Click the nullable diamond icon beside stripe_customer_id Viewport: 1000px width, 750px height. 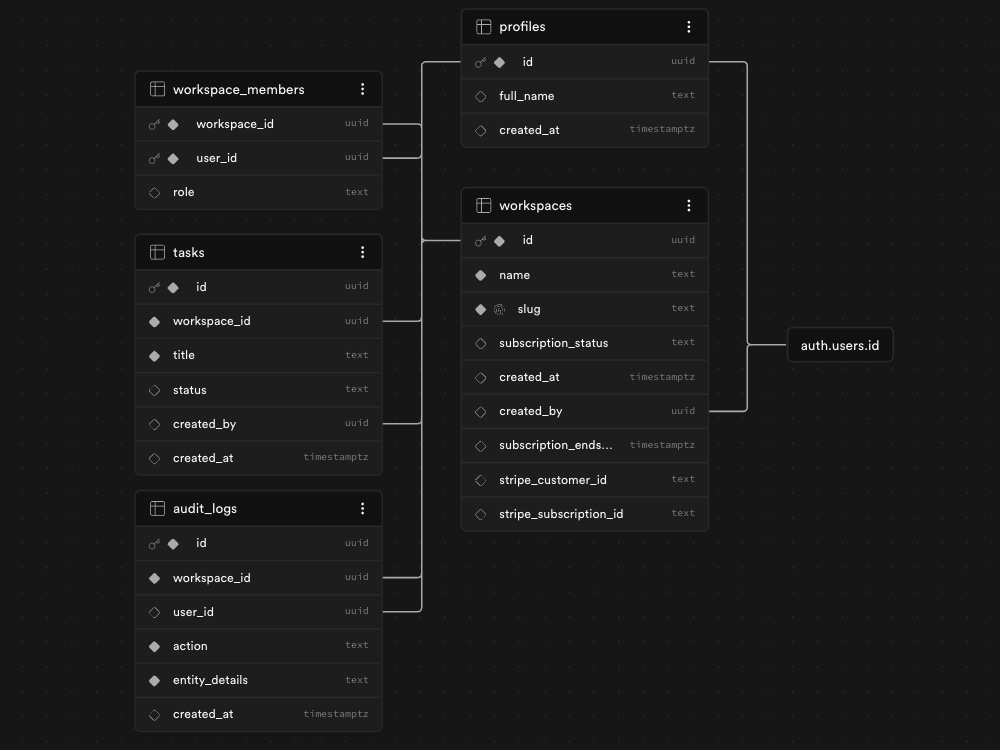click(481, 480)
